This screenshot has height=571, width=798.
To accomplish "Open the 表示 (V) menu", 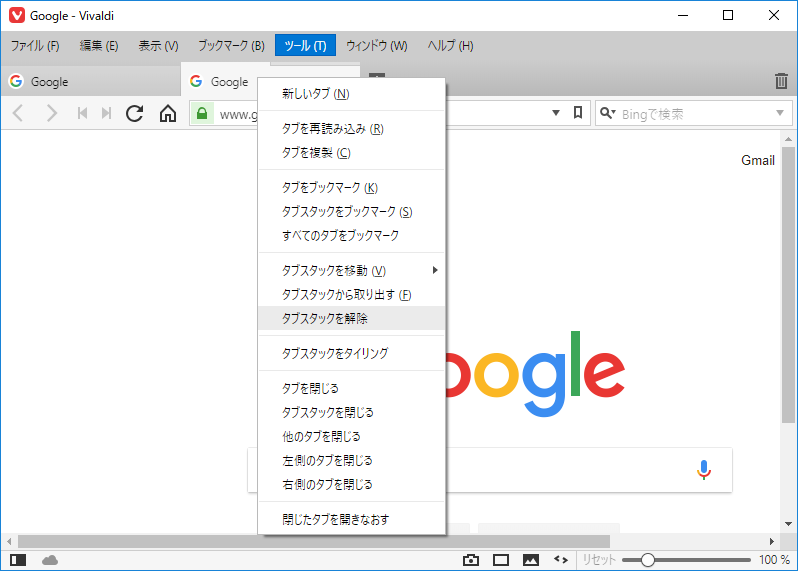I will tap(158, 46).
